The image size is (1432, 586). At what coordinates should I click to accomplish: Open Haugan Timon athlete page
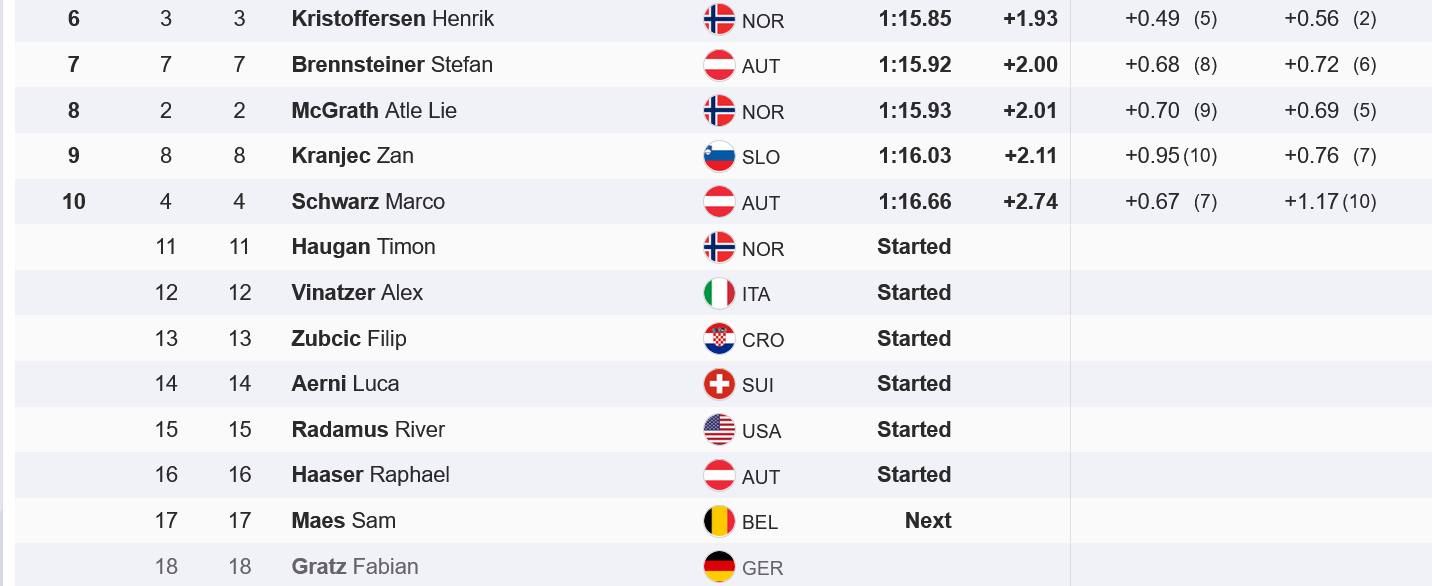[363, 247]
